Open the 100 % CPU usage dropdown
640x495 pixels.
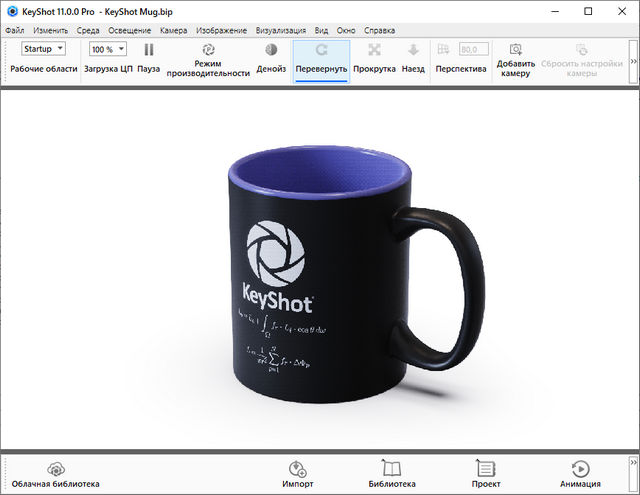coord(108,48)
